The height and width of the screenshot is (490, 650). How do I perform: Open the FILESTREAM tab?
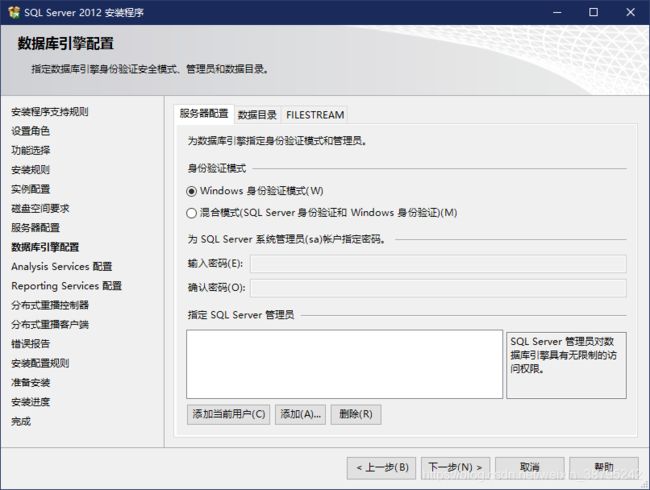(x=315, y=115)
